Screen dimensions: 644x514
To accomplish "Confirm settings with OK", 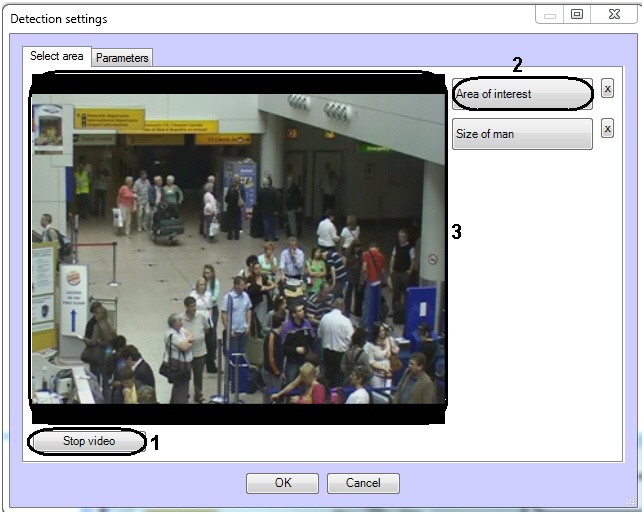I will tap(283, 483).
